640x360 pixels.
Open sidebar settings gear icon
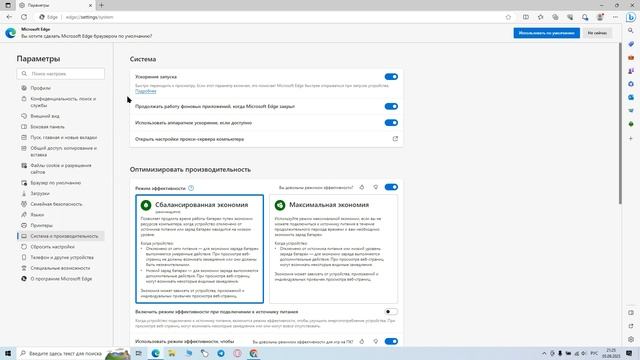[631, 339]
